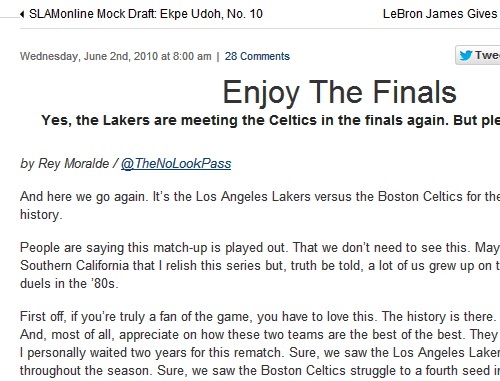
Task: Click the Enjoy The Finals headline
Action: 339,92
